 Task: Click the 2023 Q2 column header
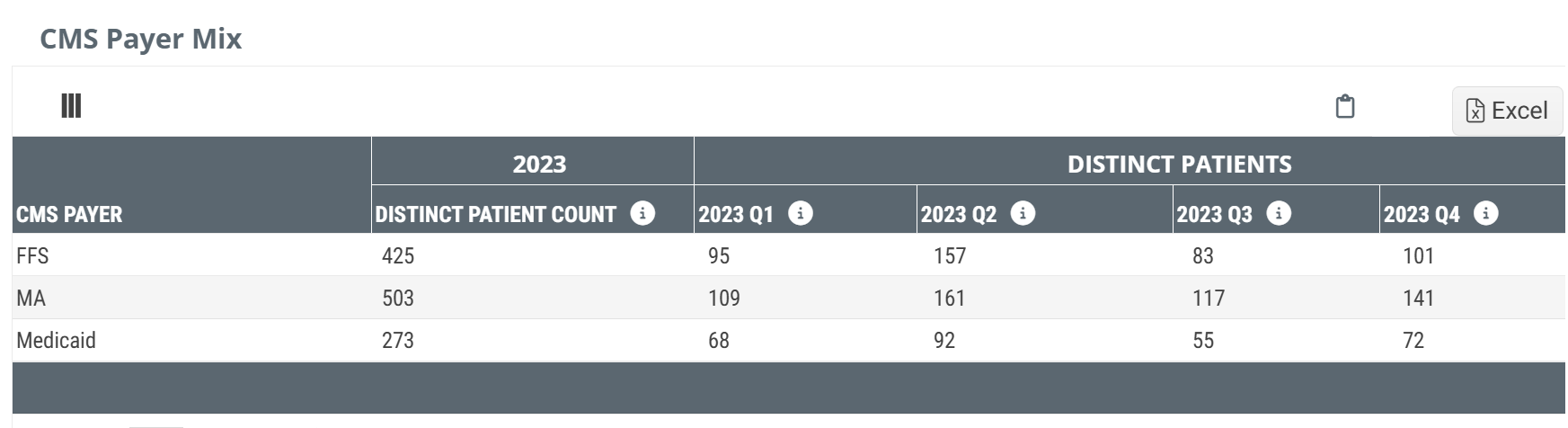959,214
